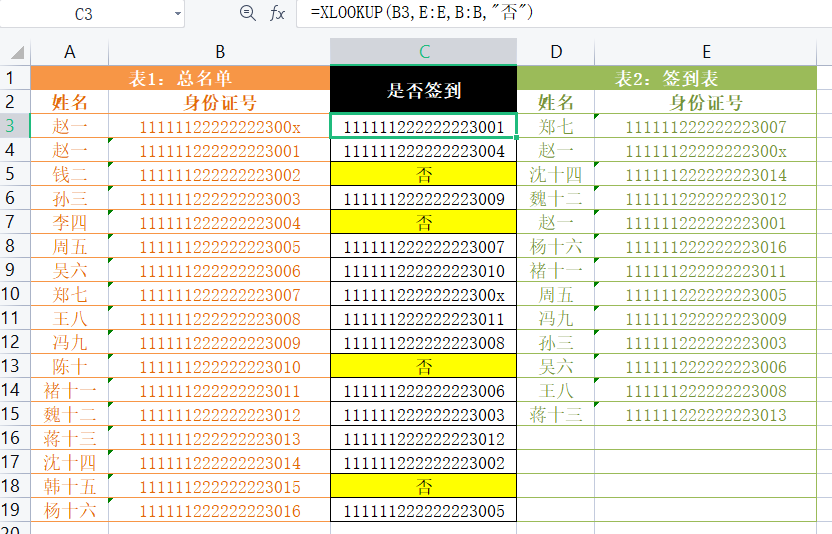Select cell A6 containing 孙三
This screenshot has width=832, height=534.
(70, 198)
